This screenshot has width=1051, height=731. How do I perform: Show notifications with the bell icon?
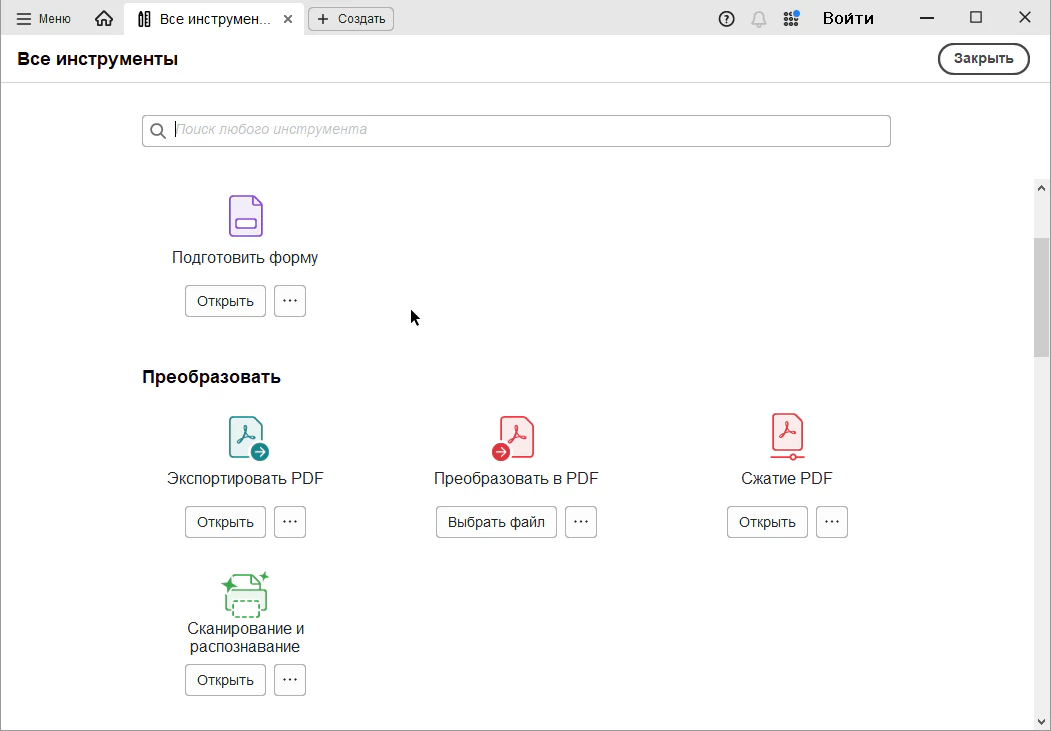tap(759, 19)
